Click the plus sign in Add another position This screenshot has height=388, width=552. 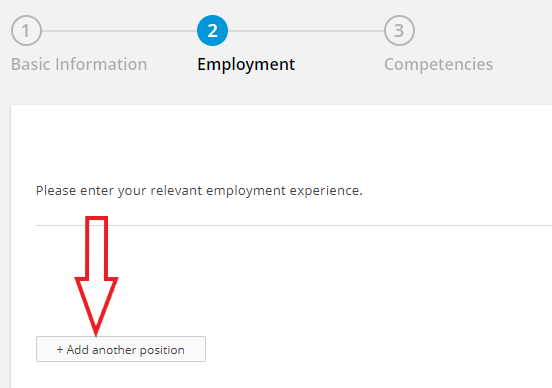point(60,350)
